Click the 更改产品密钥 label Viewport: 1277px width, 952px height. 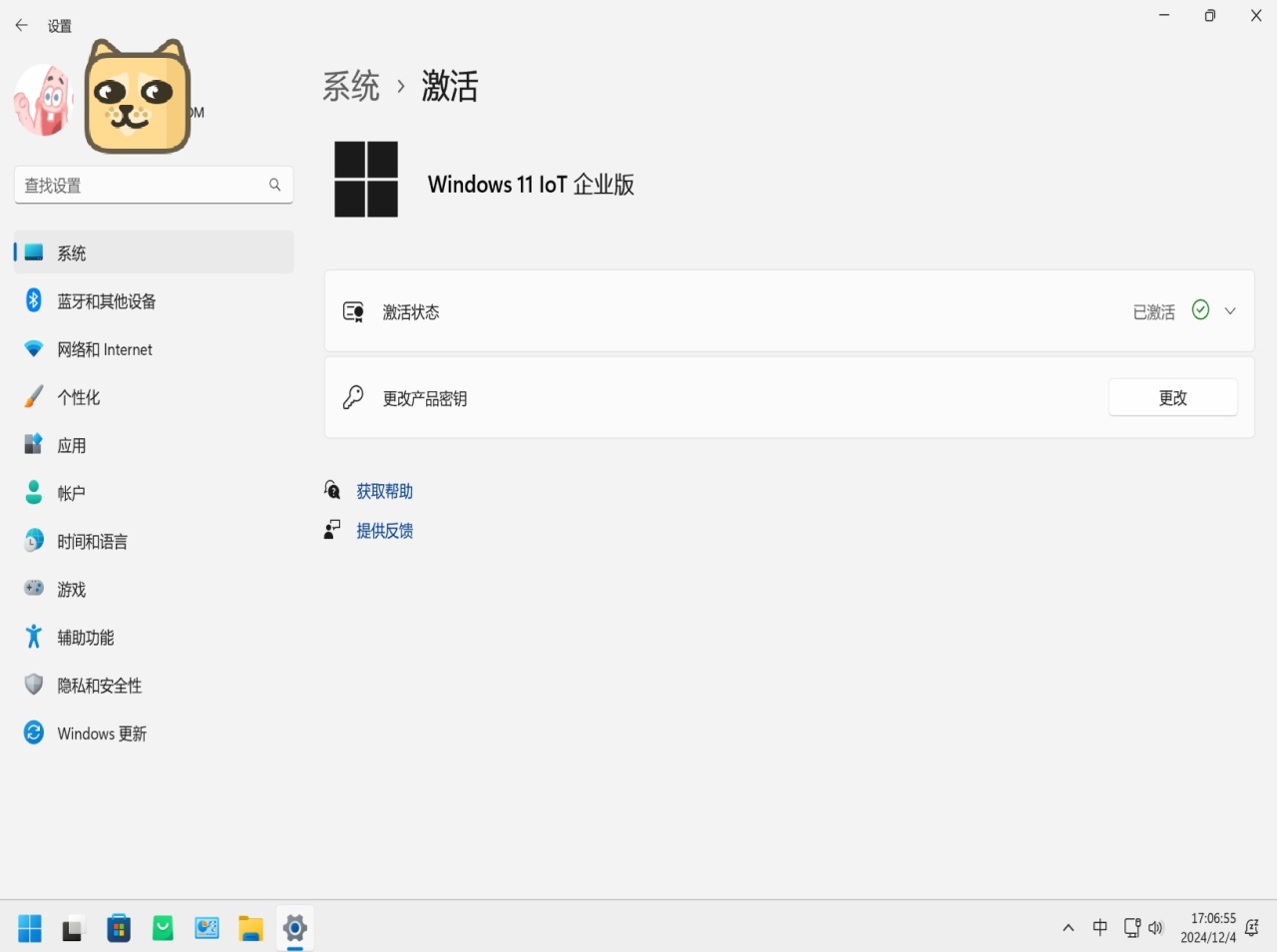tap(425, 398)
